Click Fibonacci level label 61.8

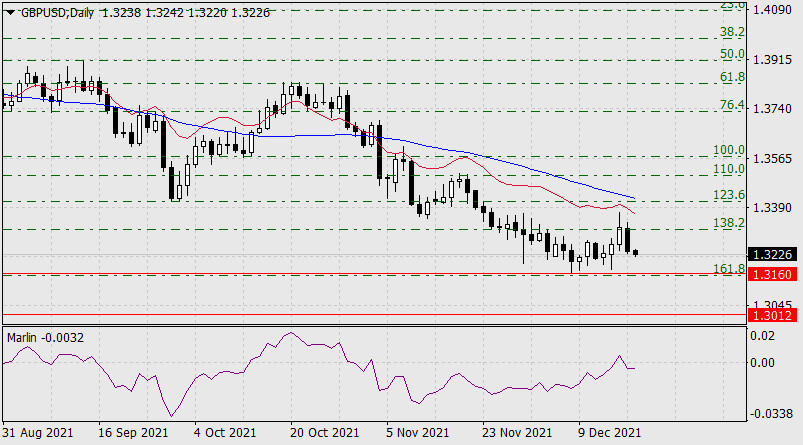732,77
